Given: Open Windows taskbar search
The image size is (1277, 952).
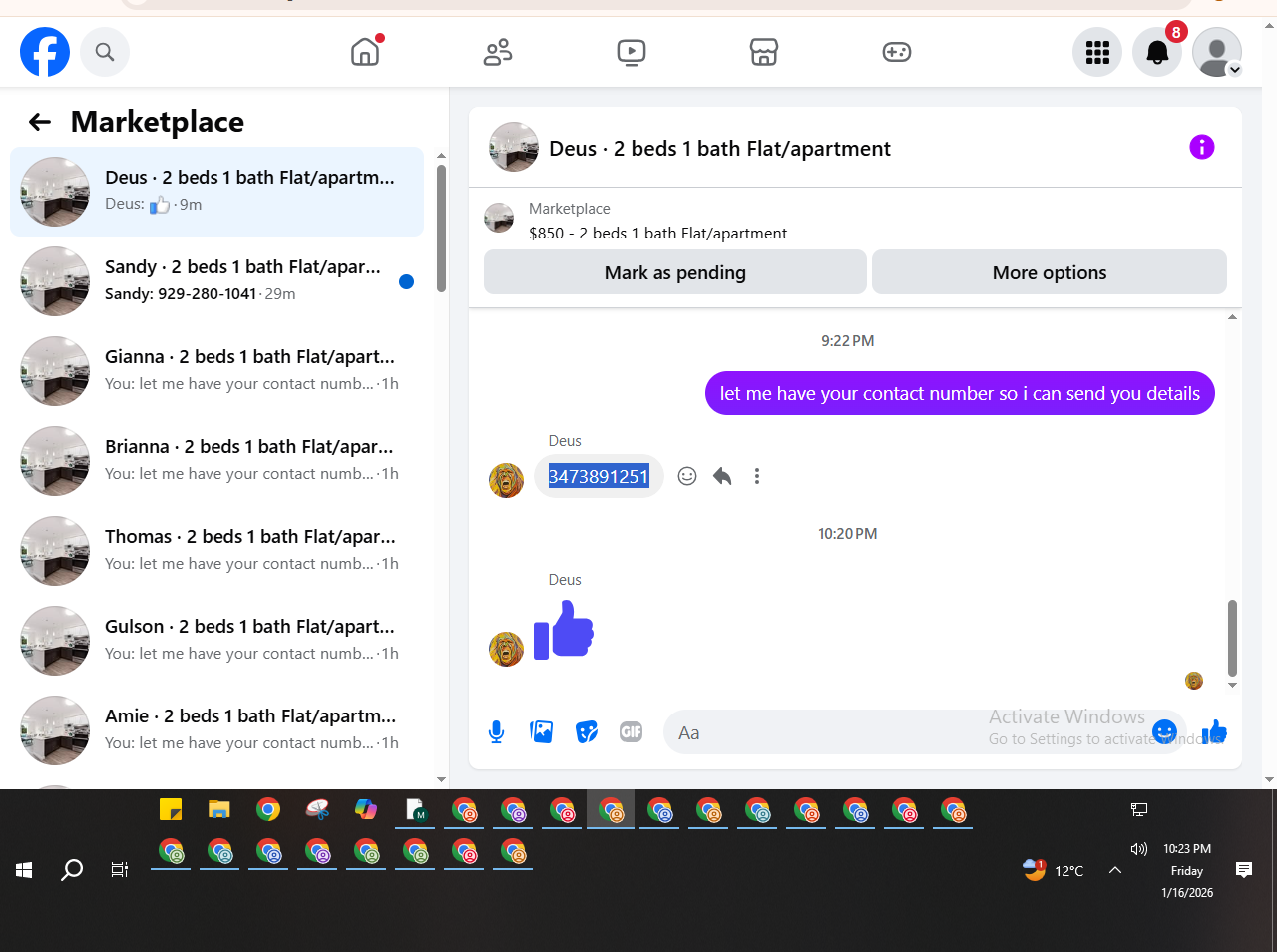Looking at the screenshot, I should coord(72,870).
